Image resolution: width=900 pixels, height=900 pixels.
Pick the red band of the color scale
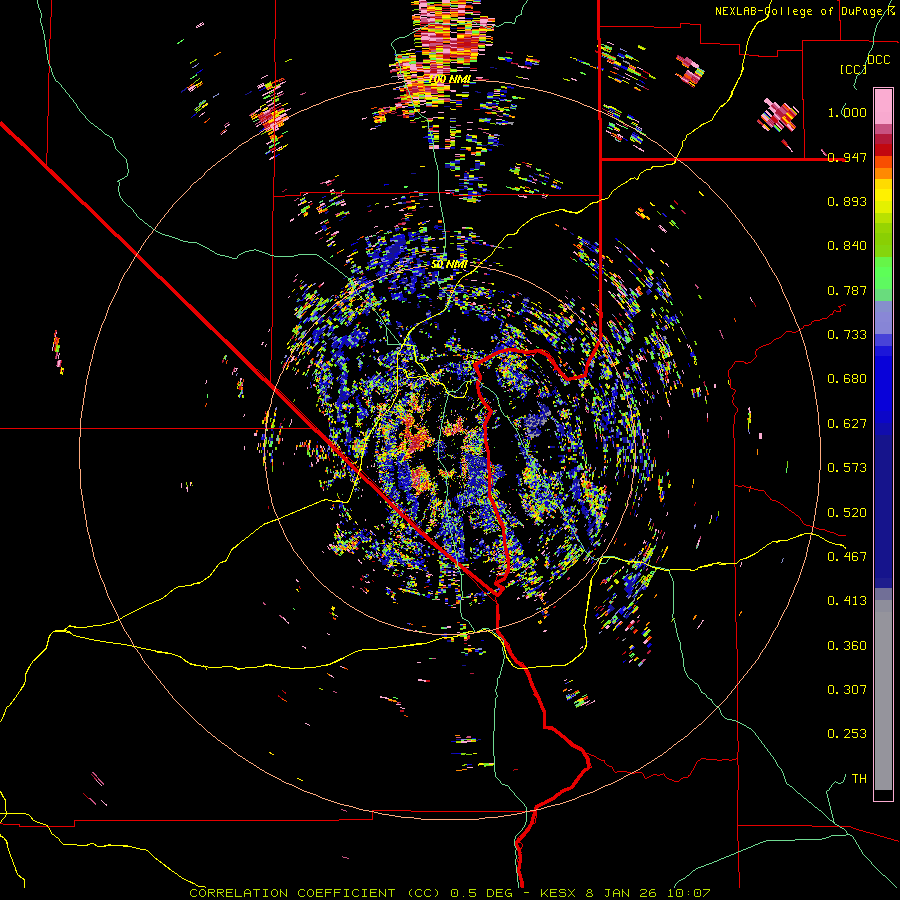[x=883, y=150]
